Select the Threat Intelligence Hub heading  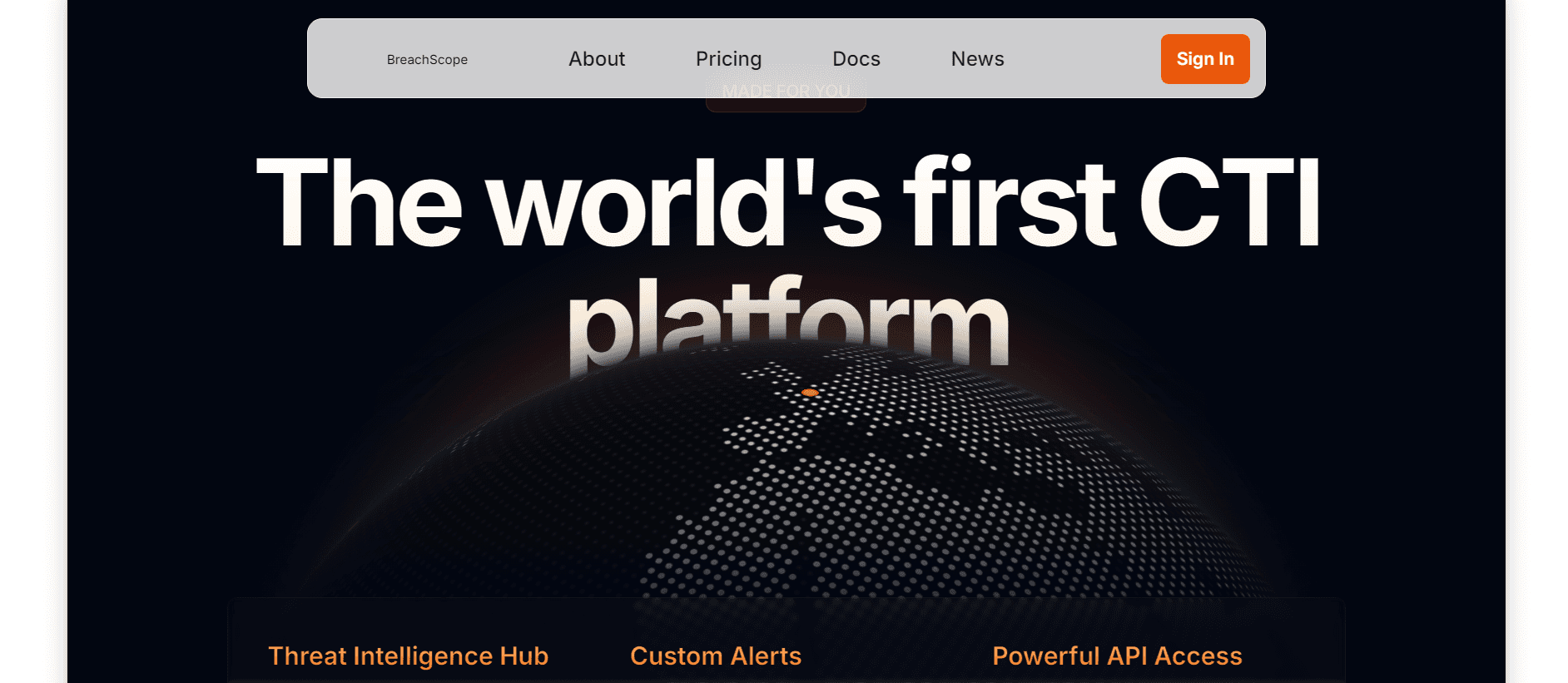409,656
